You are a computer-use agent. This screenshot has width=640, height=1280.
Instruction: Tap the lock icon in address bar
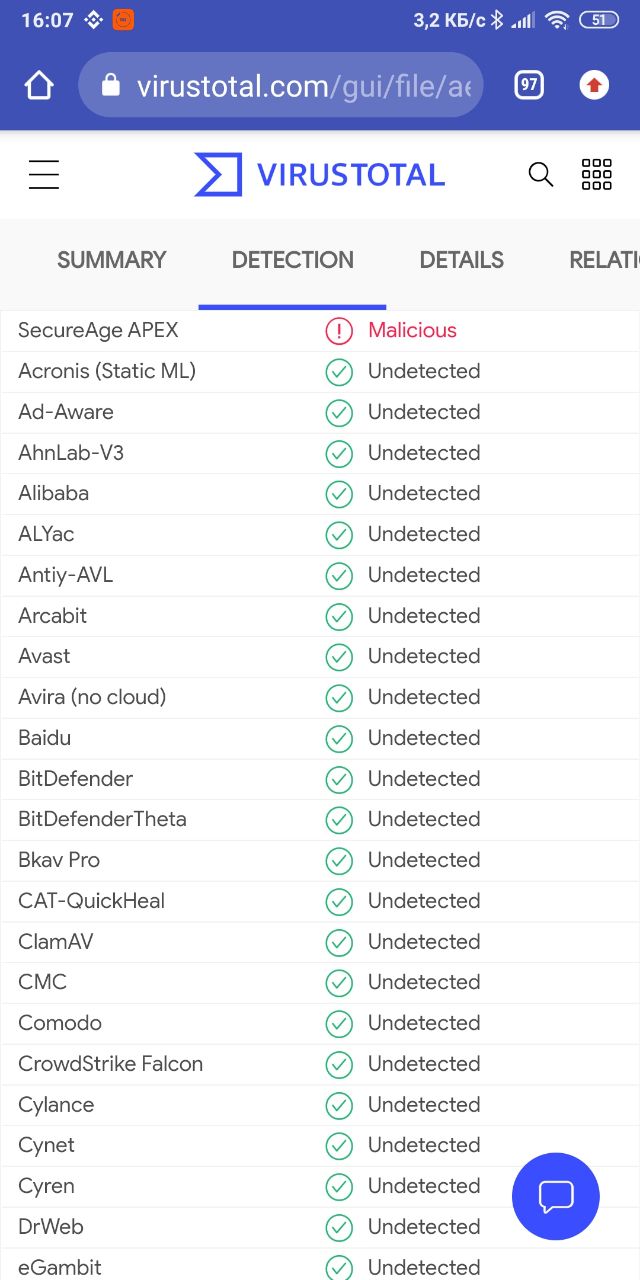111,86
